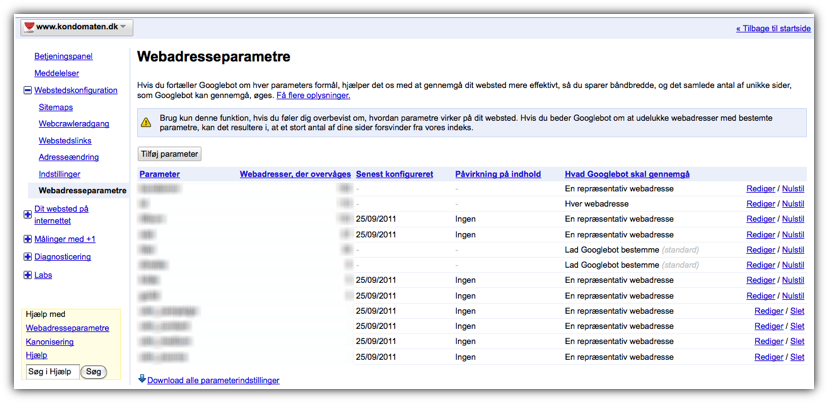Open the Labs sidebar link
The image size is (828, 403).
43,275
